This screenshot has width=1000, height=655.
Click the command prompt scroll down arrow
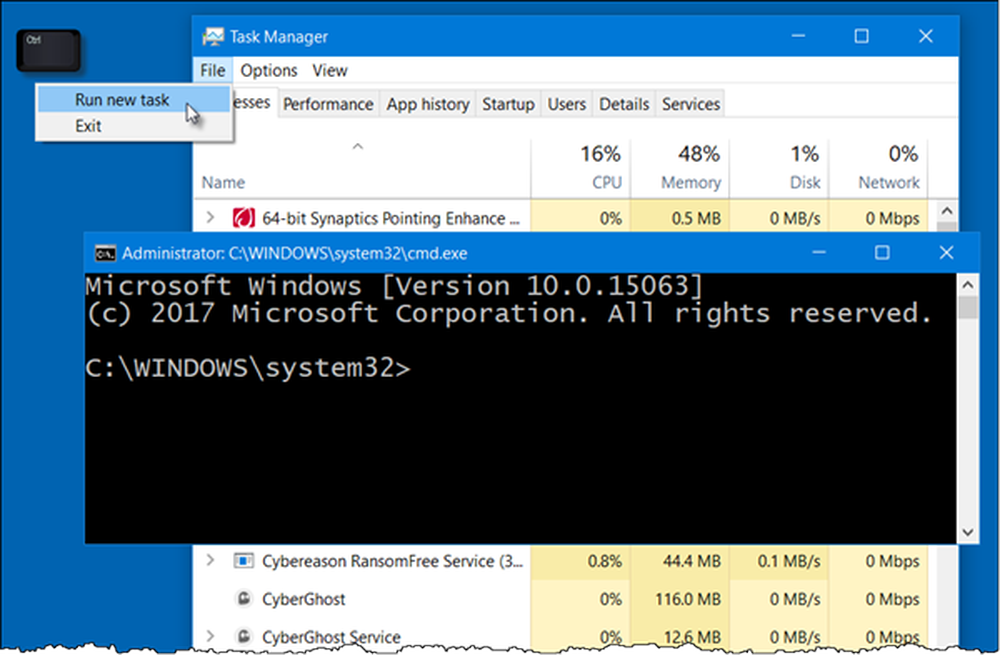(968, 533)
